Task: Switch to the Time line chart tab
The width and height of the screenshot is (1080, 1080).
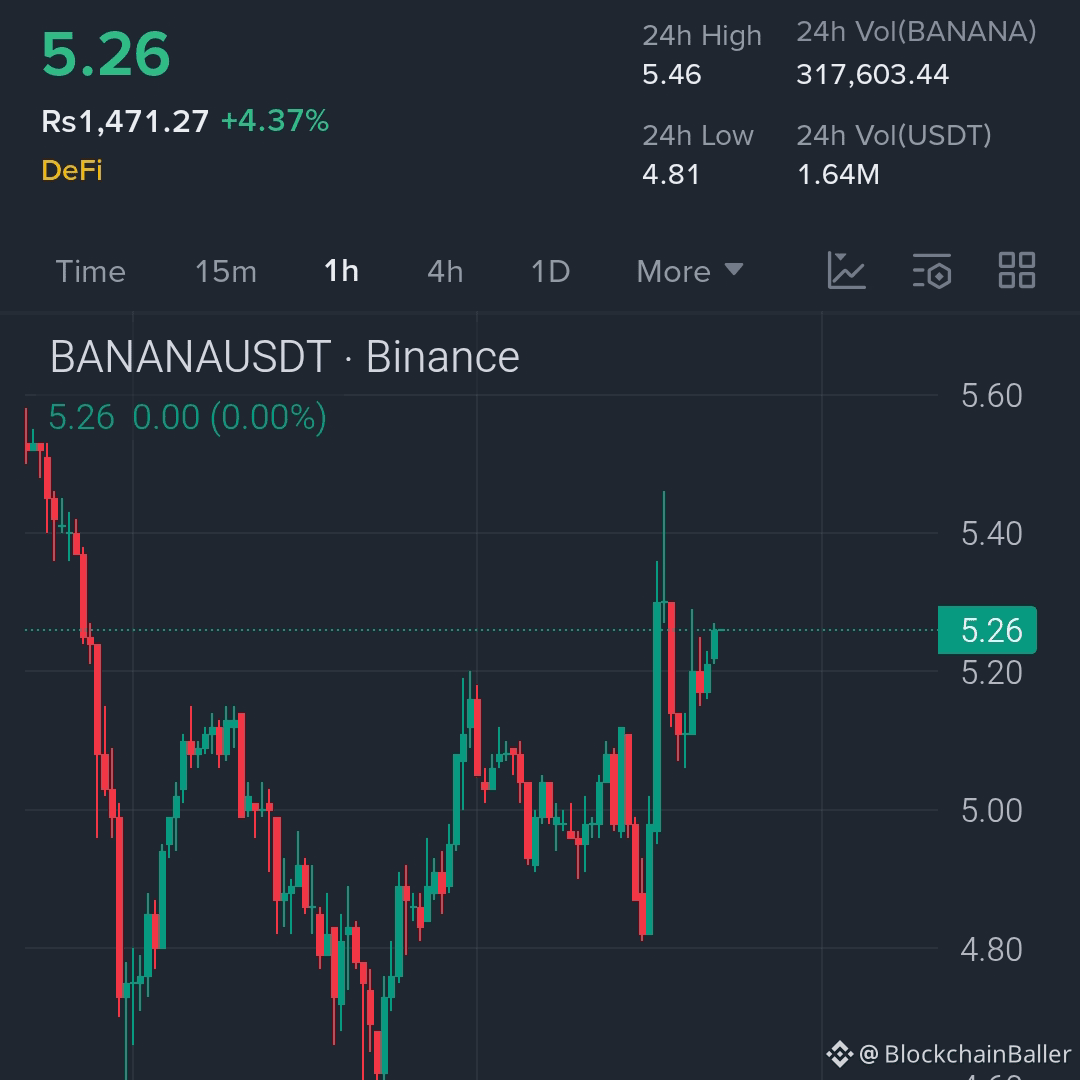Action: (x=91, y=272)
